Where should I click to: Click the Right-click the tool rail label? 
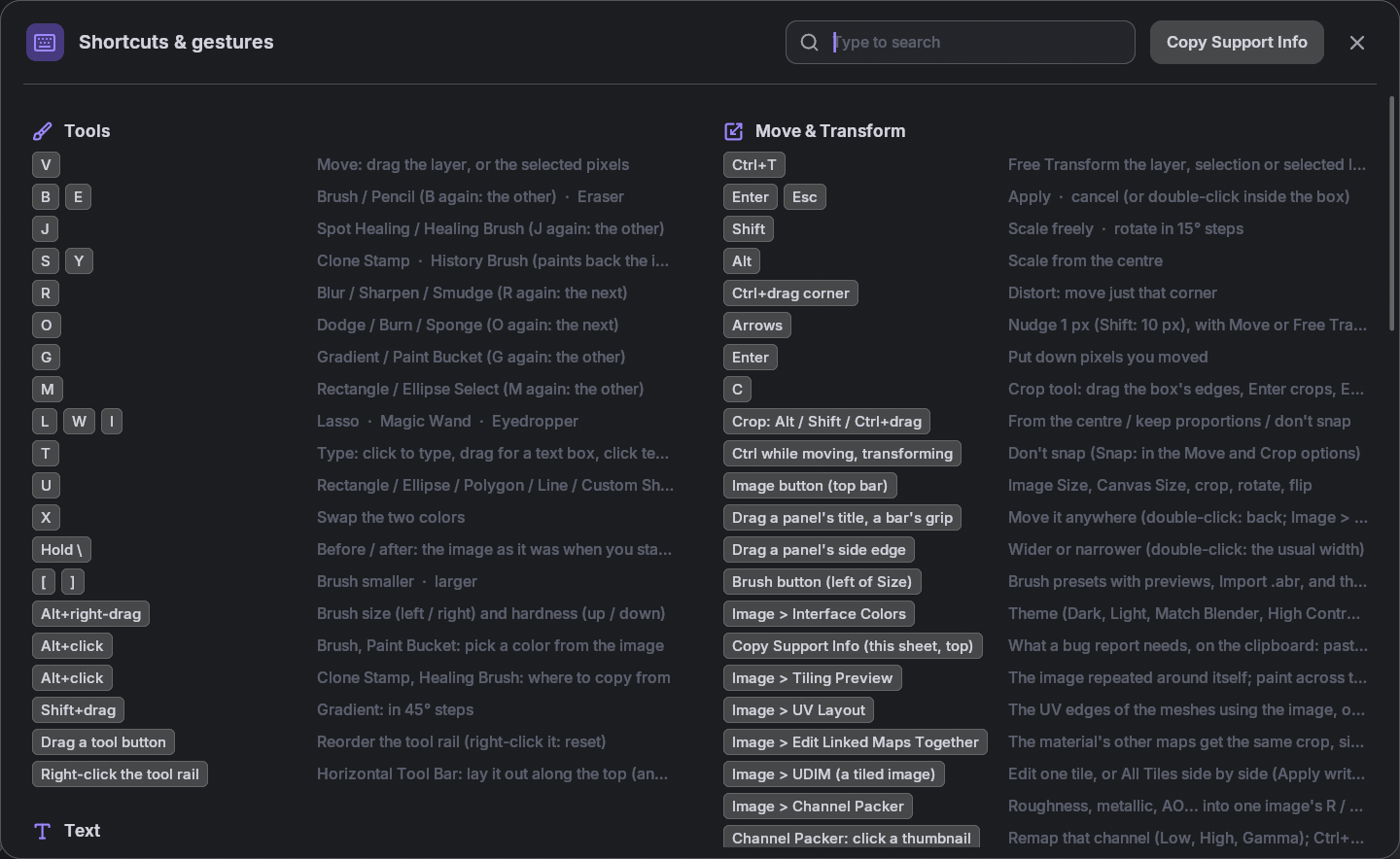pos(120,774)
